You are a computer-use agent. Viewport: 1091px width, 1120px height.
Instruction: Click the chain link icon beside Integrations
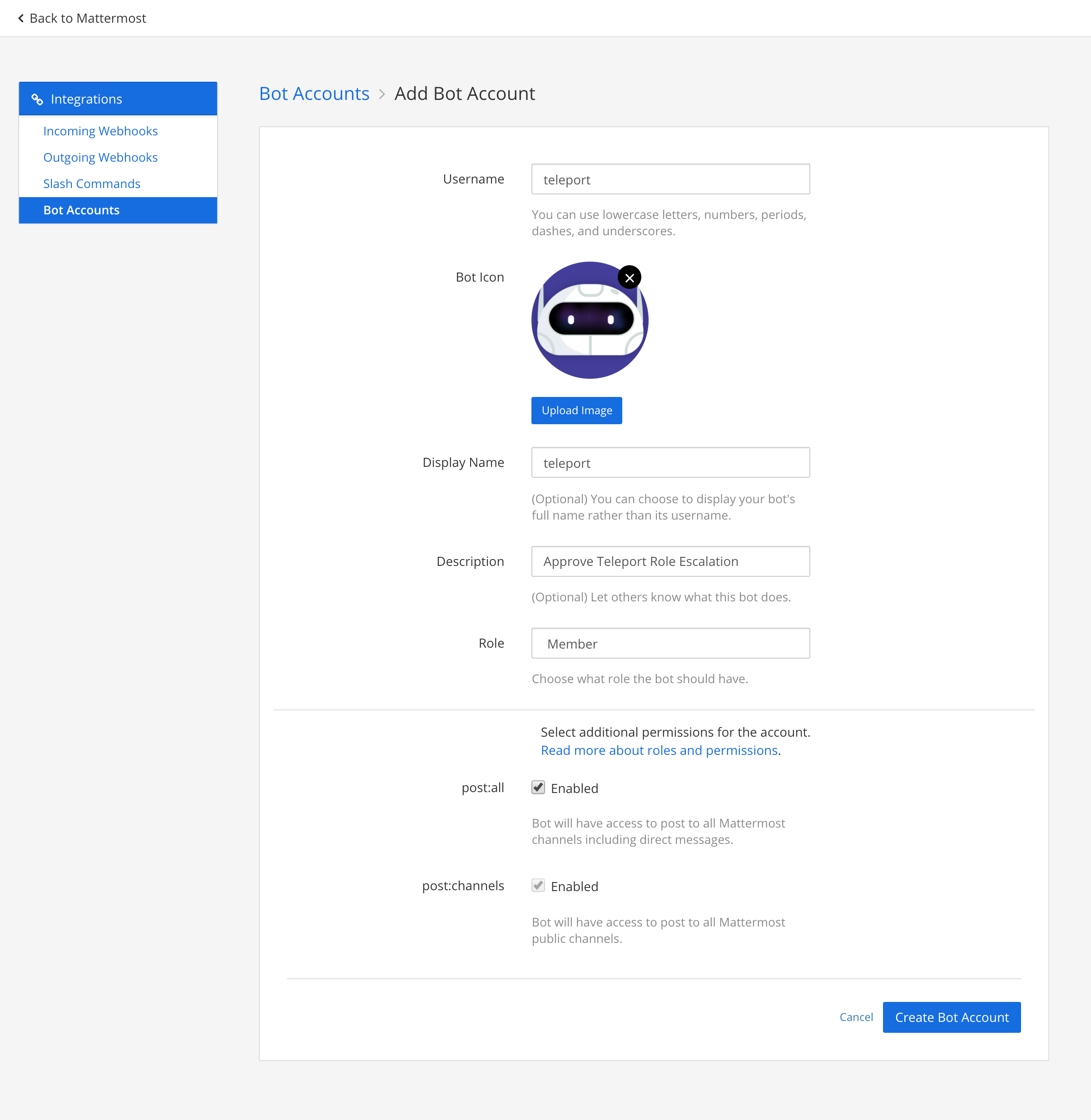click(38, 99)
